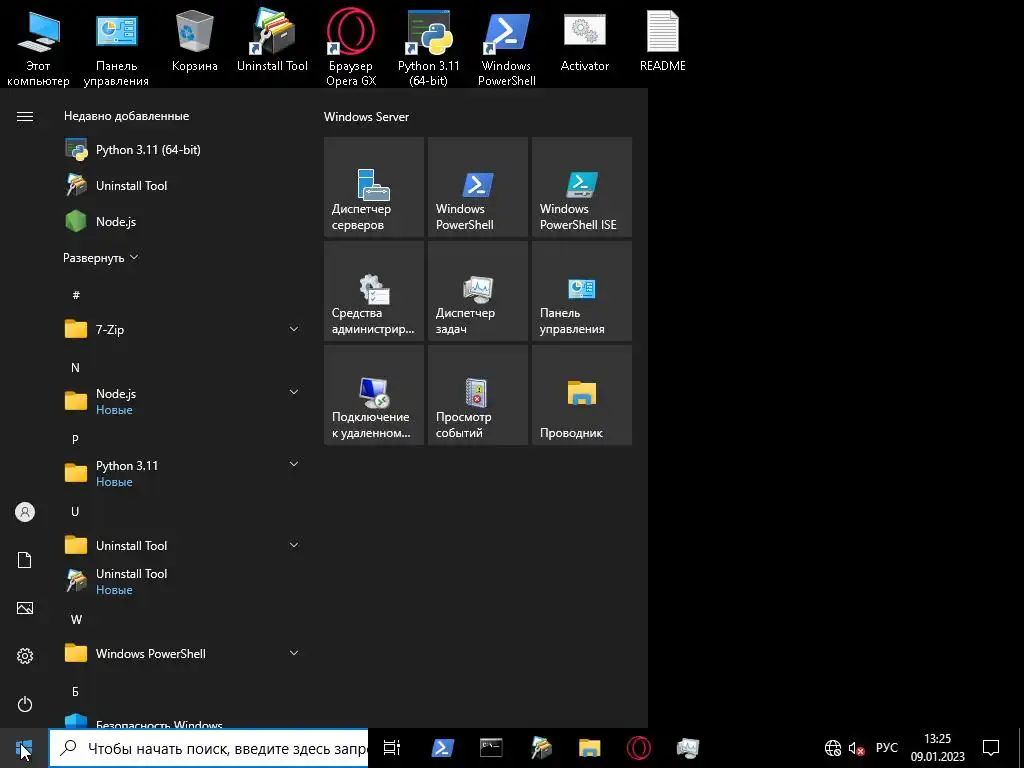Click Развернуть to expand recently added apps
1024x768 pixels.
[101, 258]
